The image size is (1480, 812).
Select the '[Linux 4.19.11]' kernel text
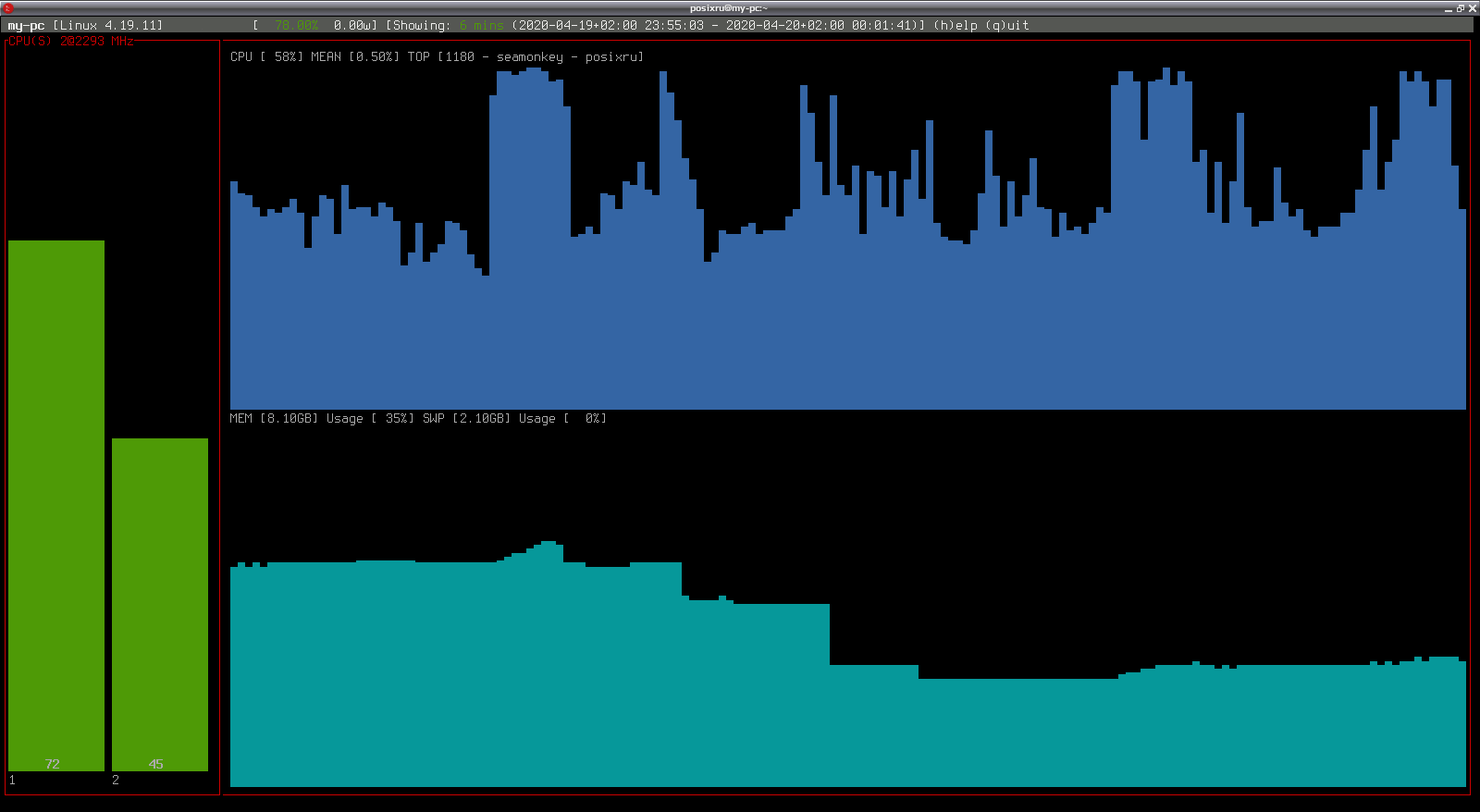(x=107, y=25)
